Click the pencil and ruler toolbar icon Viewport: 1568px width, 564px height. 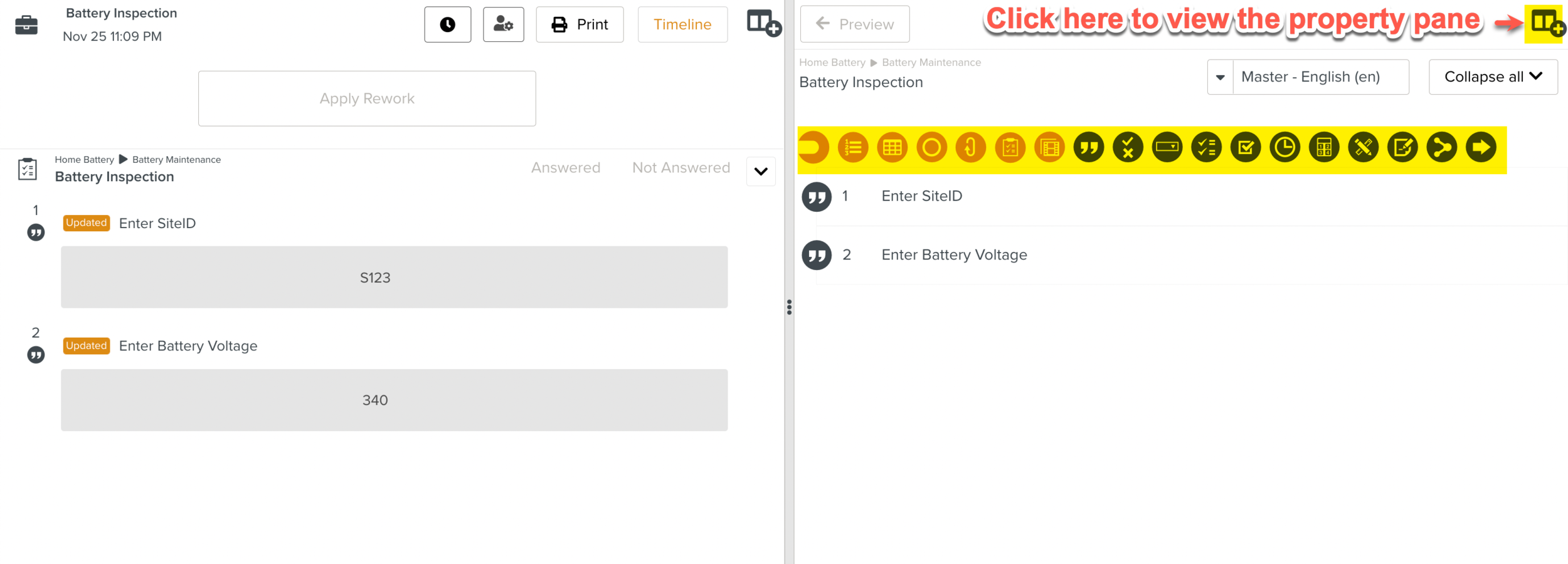tap(1363, 148)
